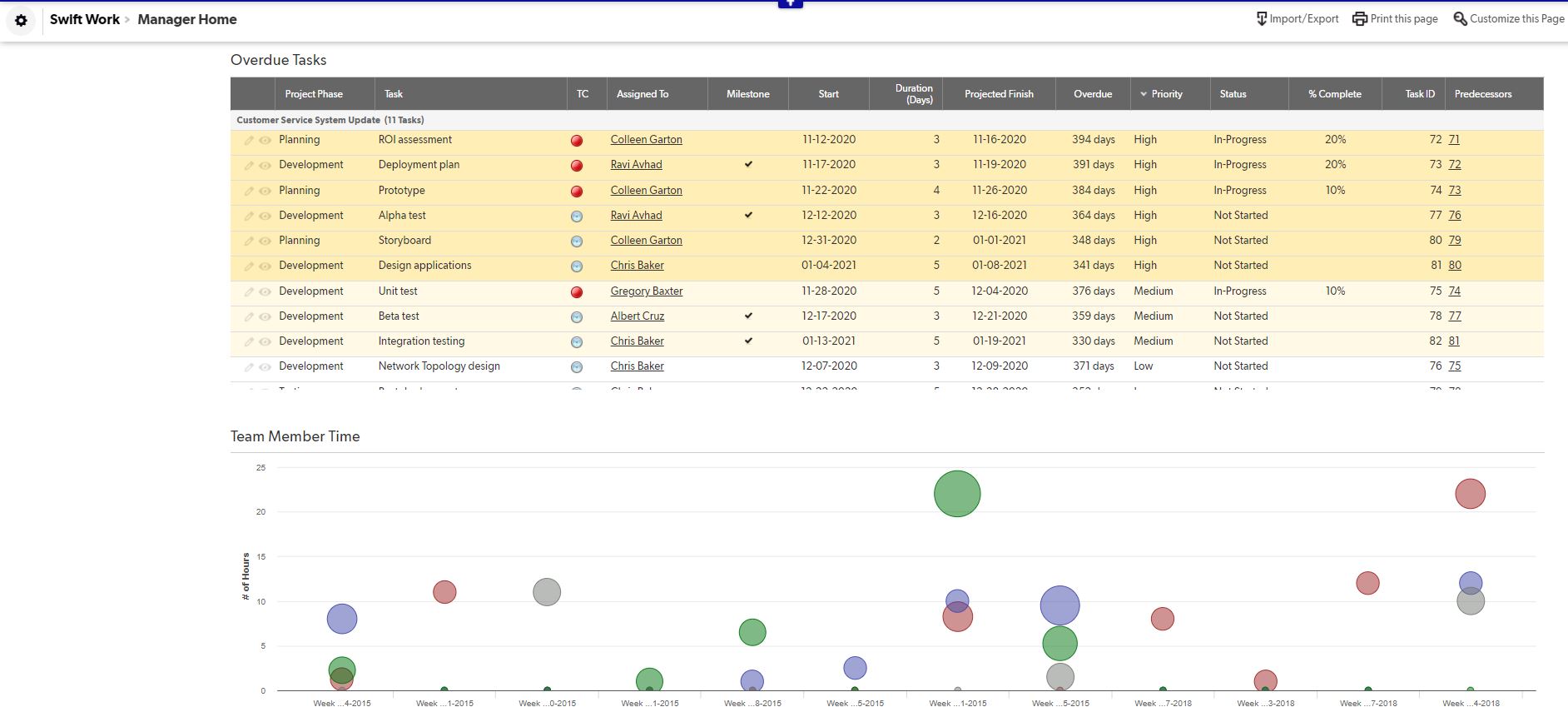Image resolution: width=1568 pixels, height=712 pixels.
Task: Sort by Projected Finish column header
Action: [x=999, y=94]
